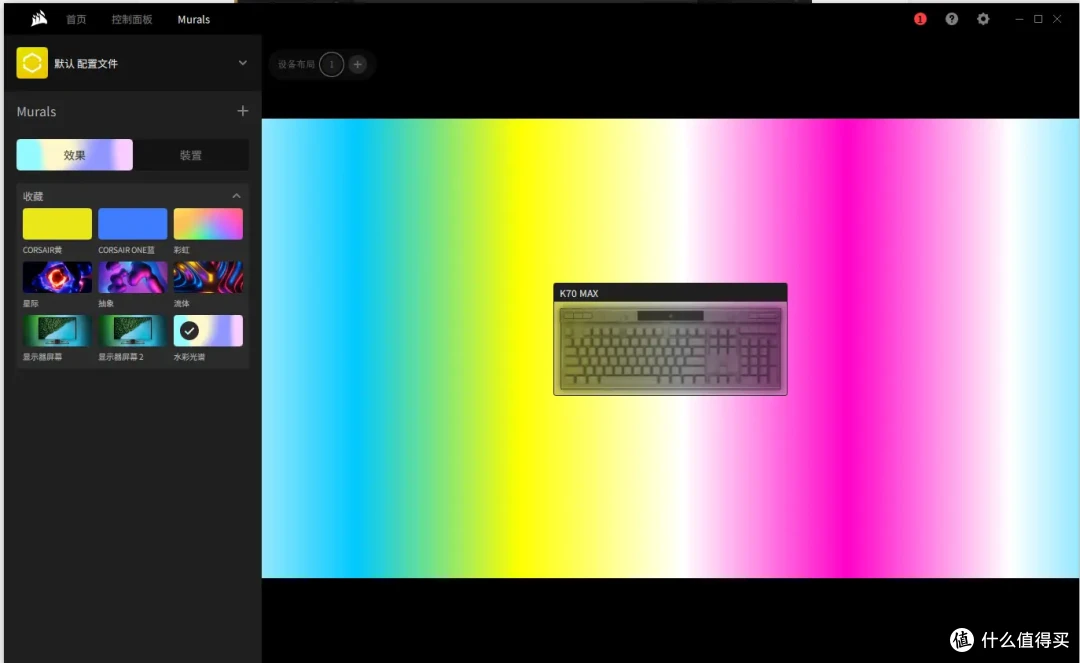
Task: Open the help question-mark icon
Action: [951, 19]
